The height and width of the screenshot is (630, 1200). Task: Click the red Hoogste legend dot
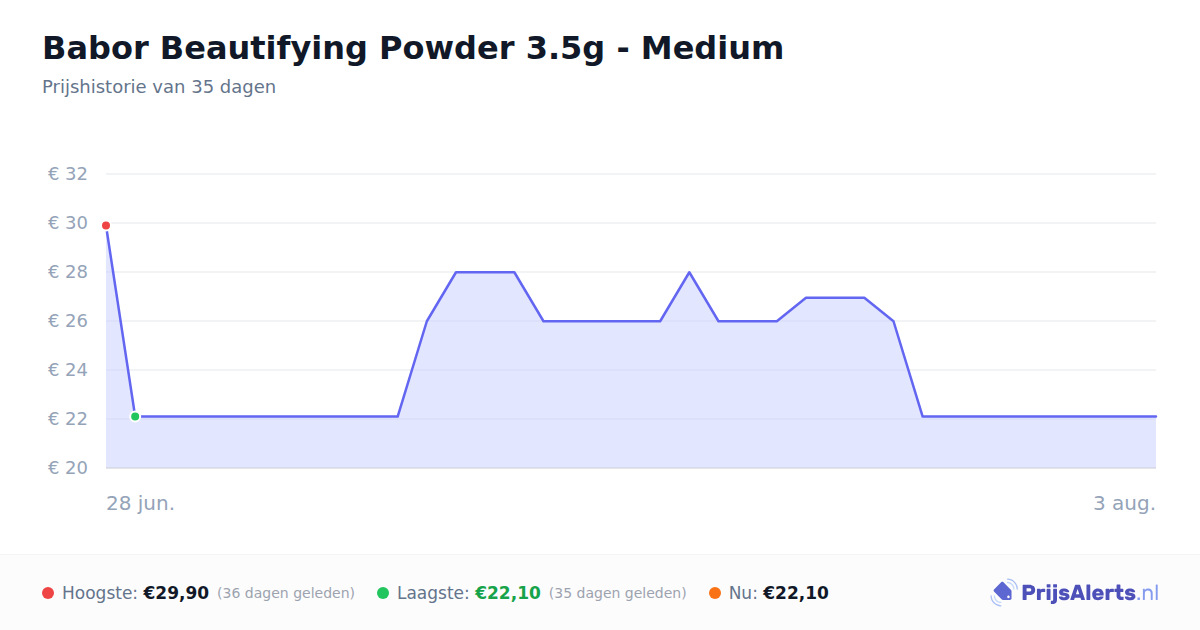pyautogui.click(x=48, y=593)
